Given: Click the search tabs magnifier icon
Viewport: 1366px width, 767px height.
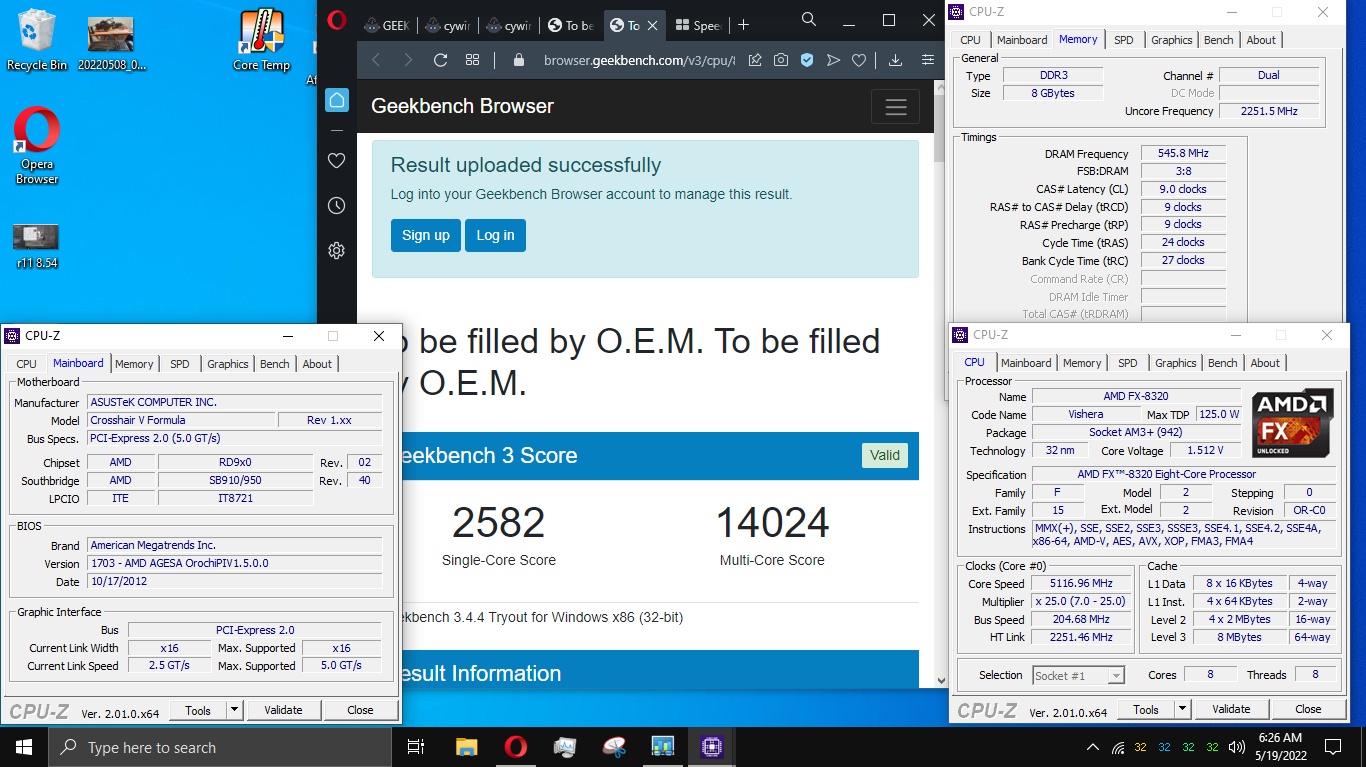Looking at the screenshot, I should pyautogui.click(x=809, y=20).
